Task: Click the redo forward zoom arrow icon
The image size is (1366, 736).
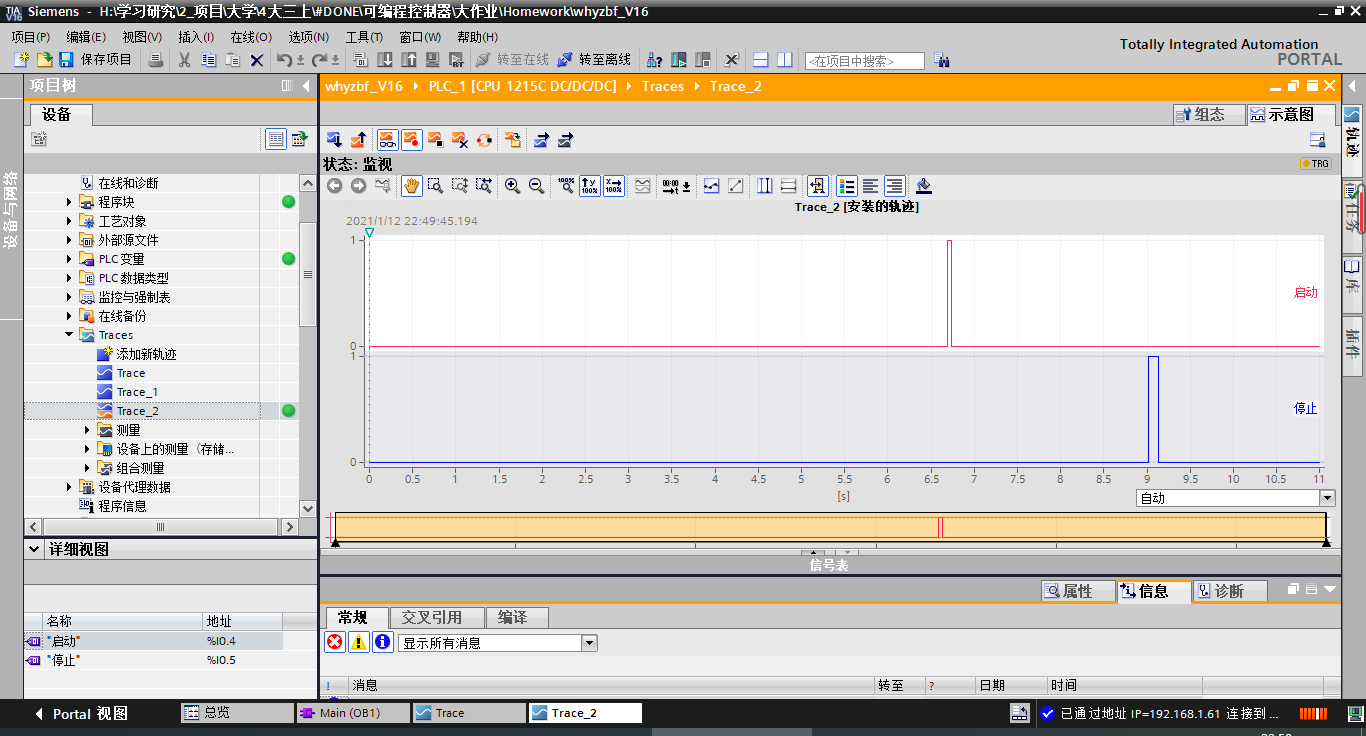Action: [358, 186]
